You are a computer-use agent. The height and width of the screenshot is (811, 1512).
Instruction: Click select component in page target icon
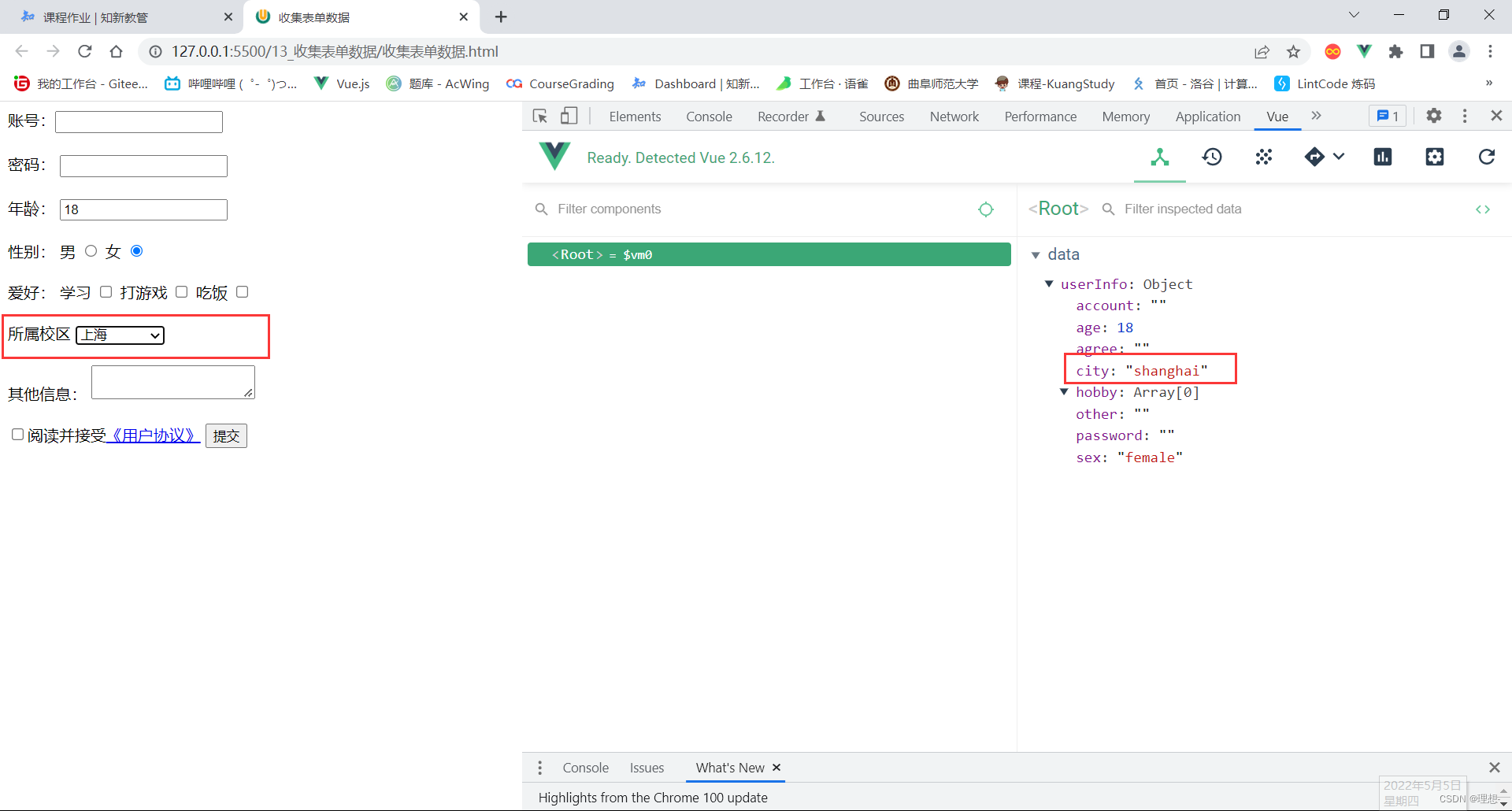point(986,209)
